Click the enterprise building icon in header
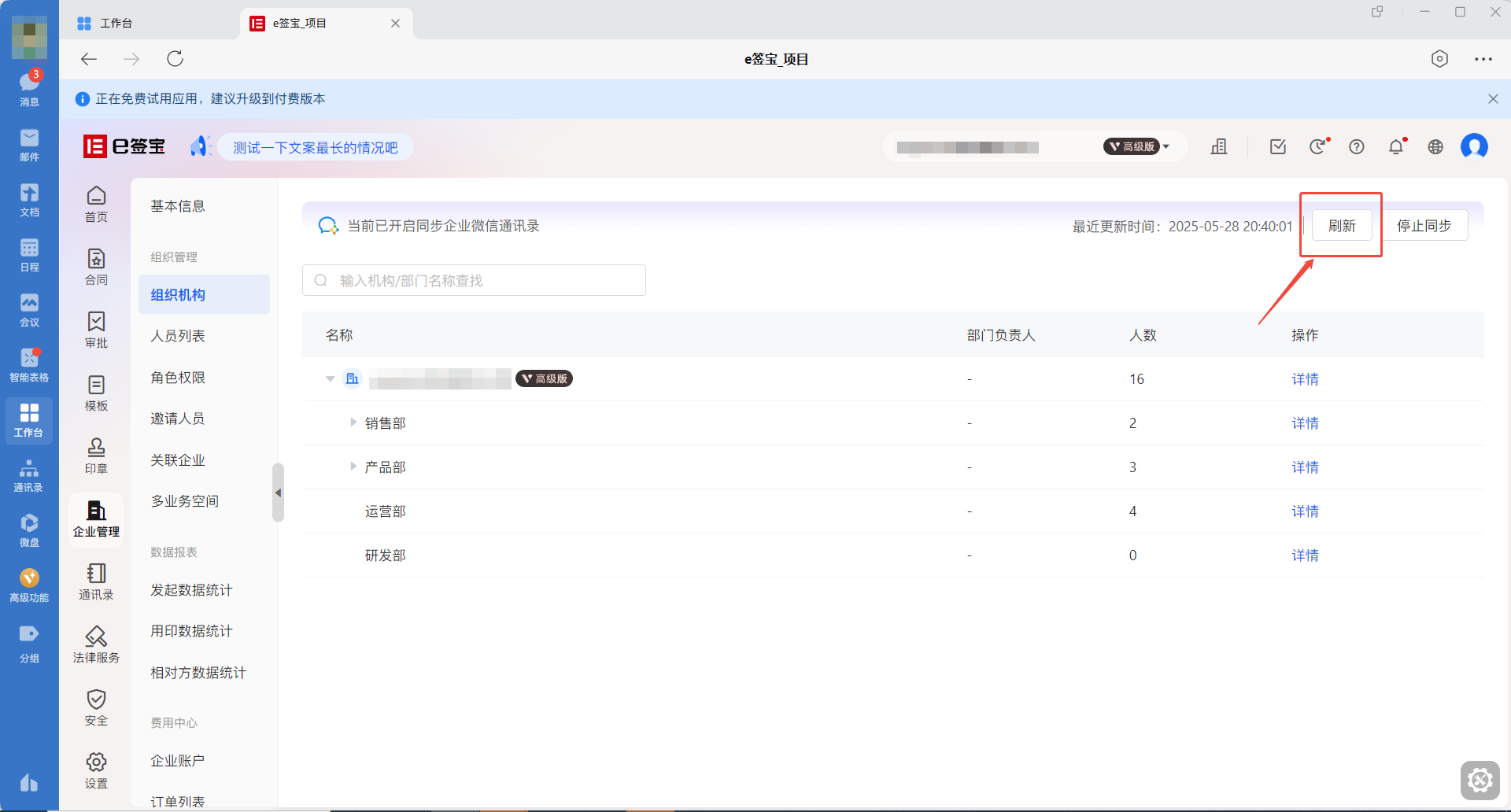This screenshot has height=812, width=1511. pos(1219,146)
